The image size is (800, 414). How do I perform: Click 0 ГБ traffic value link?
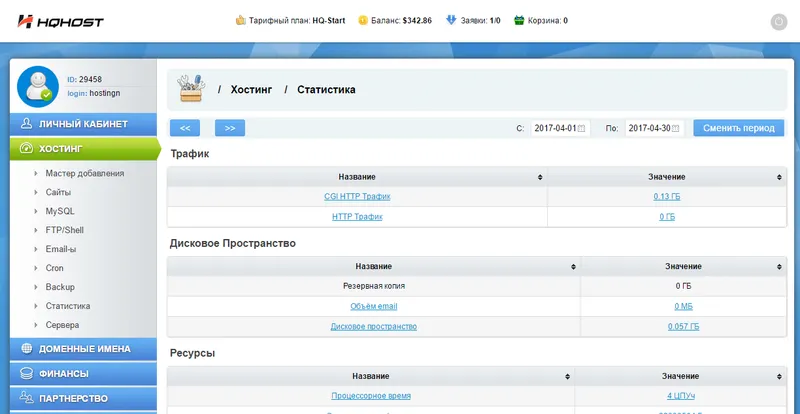667,217
